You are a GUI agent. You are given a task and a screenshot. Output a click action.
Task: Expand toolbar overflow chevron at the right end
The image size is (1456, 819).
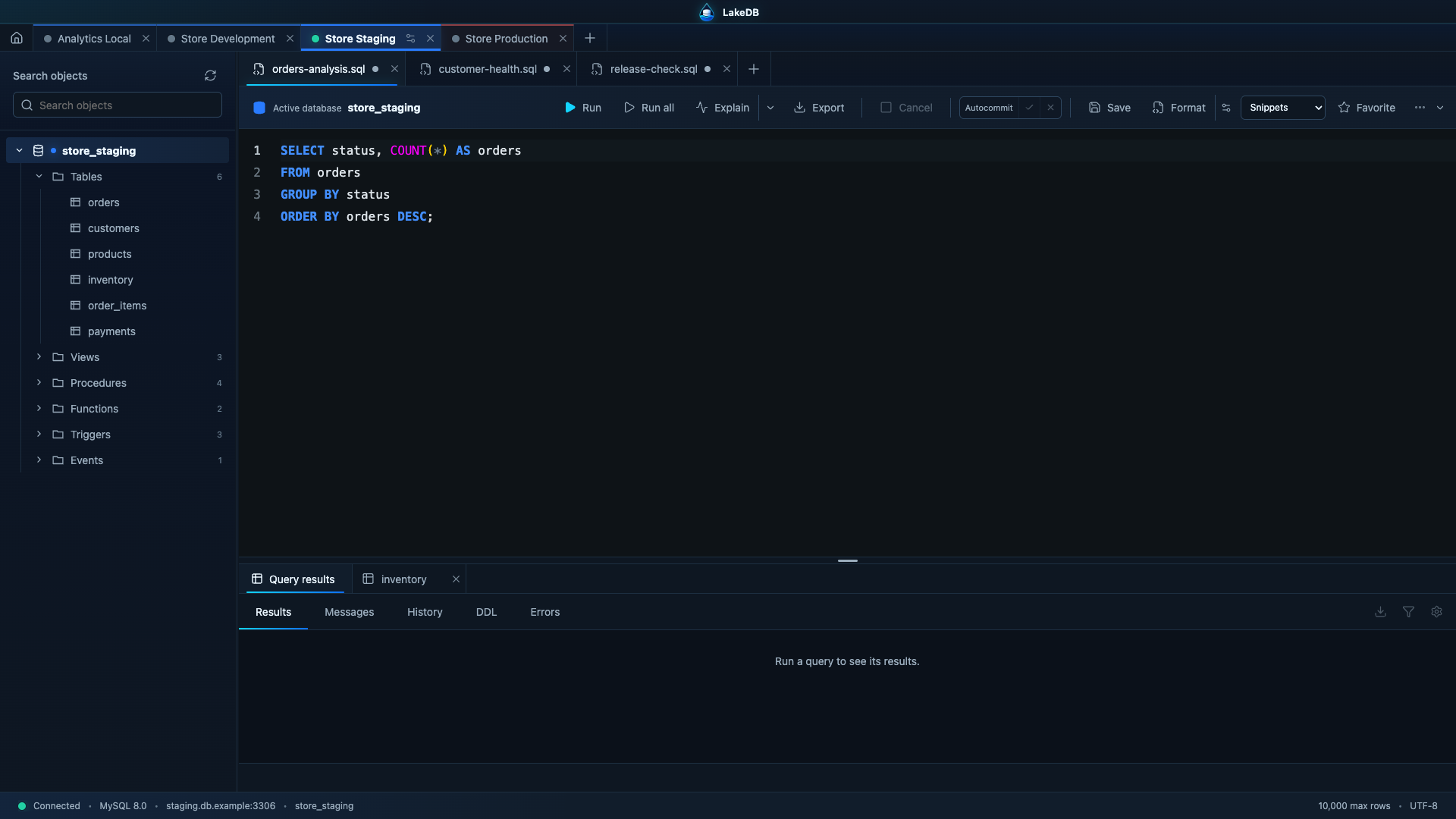pos(1440,108)
